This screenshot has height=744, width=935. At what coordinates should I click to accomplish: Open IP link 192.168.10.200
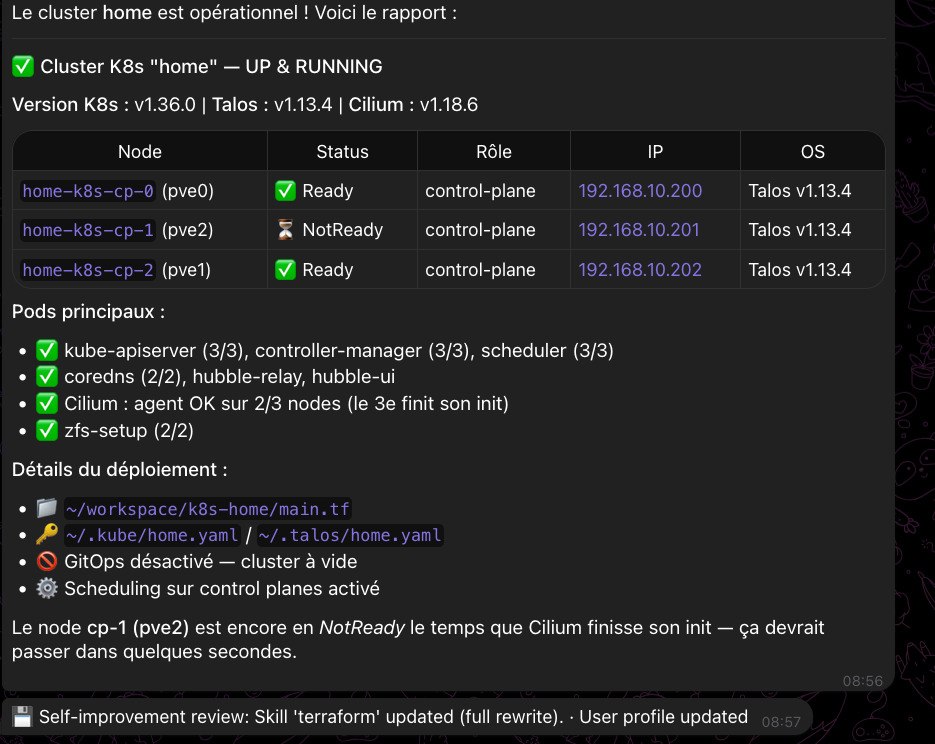[x=640, y=191]
